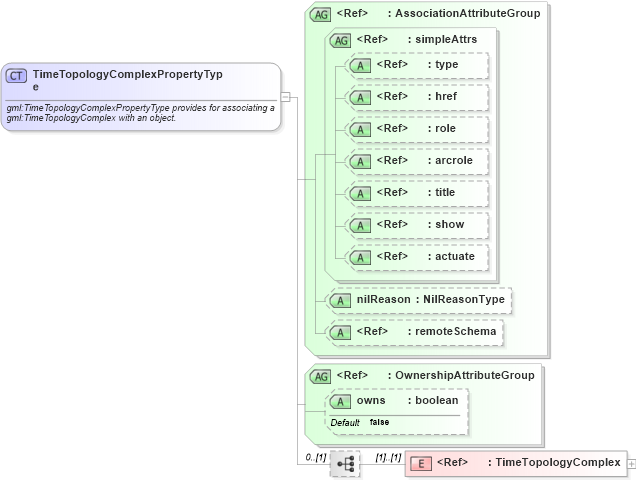Click the 0..[1] cardinality label
Screen dimensions: 636x481
pyautogui.click(x=316, y=457)
